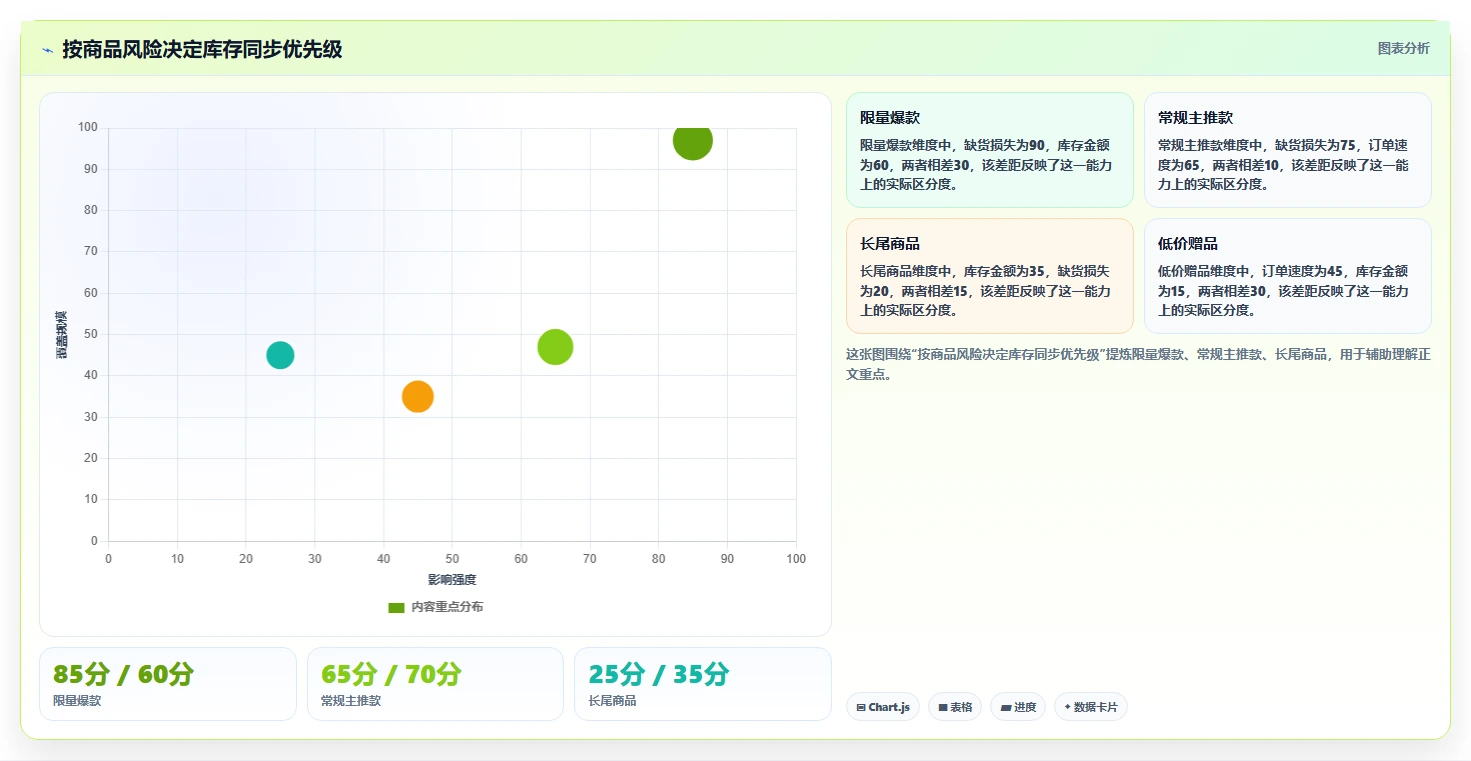Select the Chart.js tag
Screen dimensions: 1471x761
click(883, 707)
